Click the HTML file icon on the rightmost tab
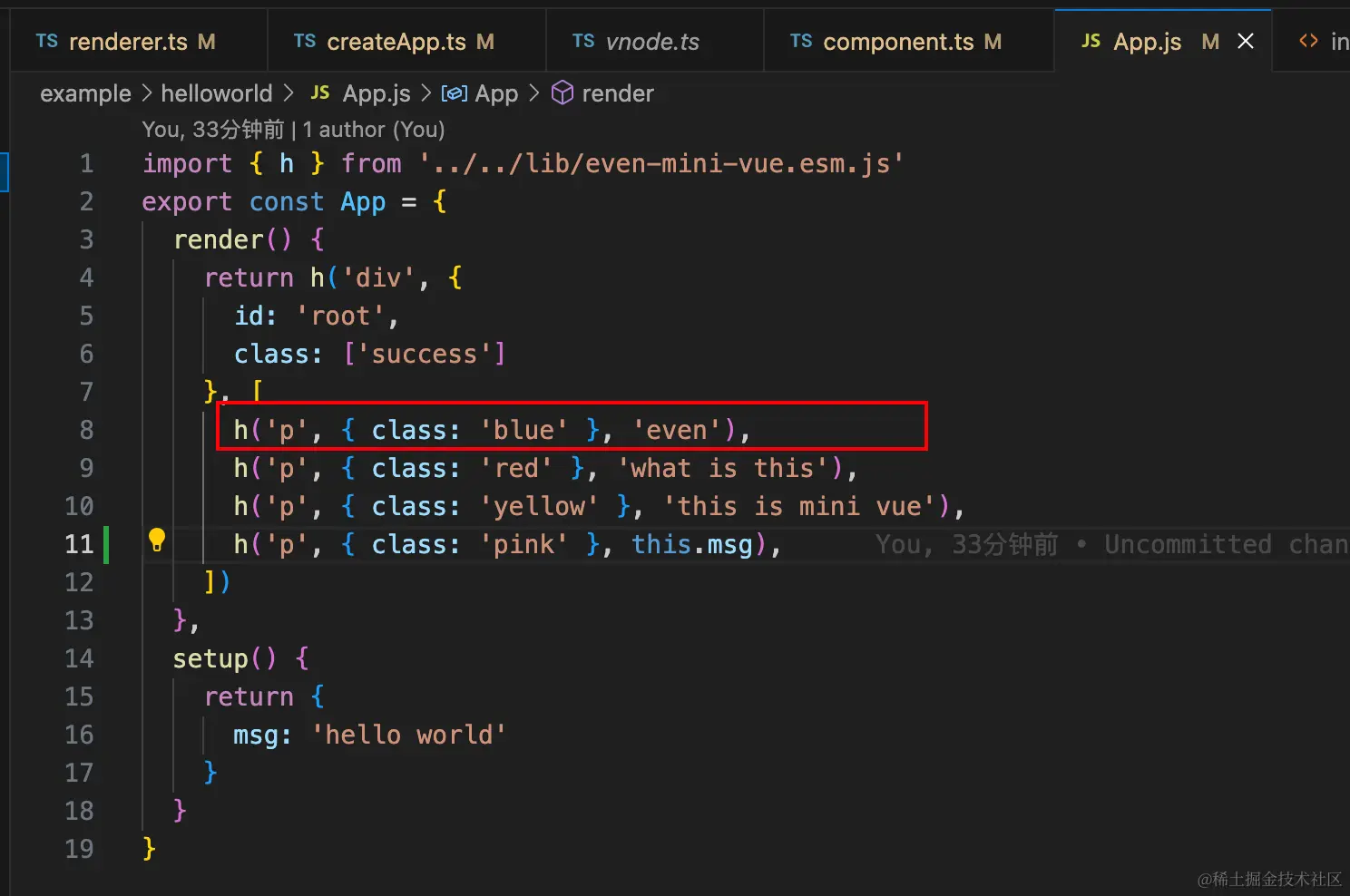 click(x=1308, y=41)
